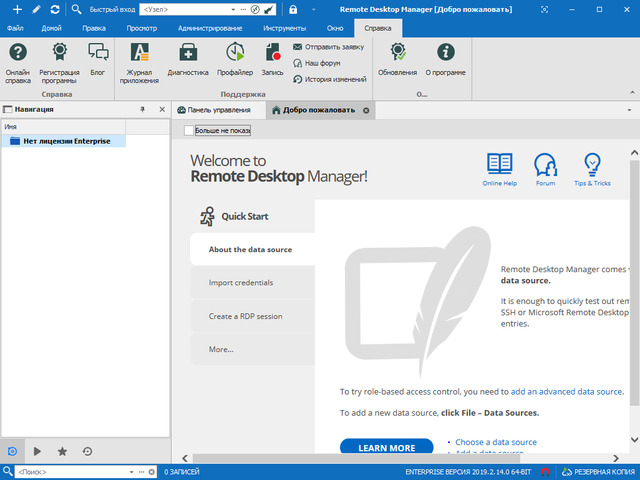Open the tab list dropdown arrow

point(630,110)
